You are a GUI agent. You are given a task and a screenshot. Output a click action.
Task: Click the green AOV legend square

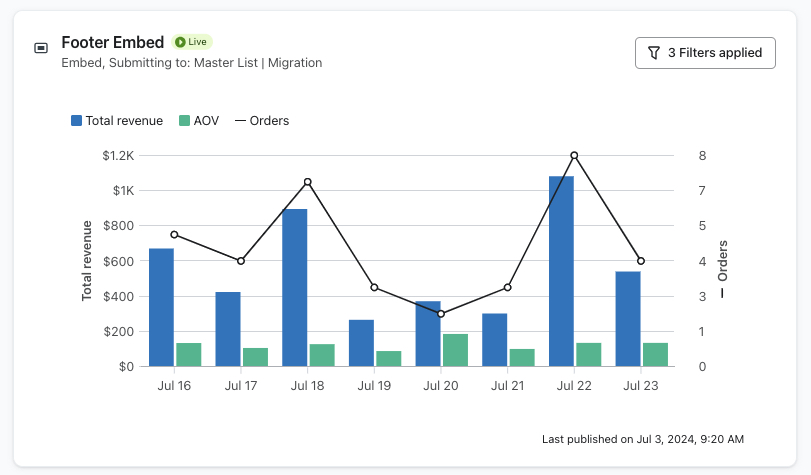click(x=184, y=121)
